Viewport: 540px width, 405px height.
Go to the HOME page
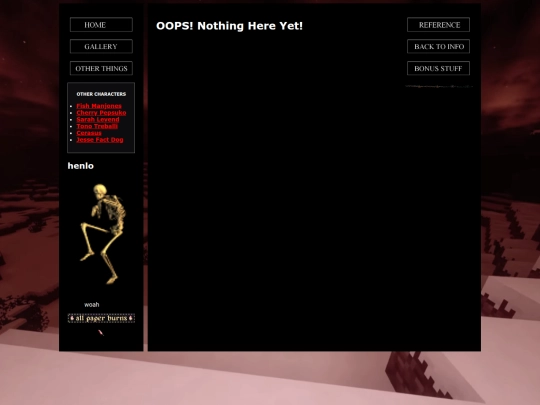(101, 25)
